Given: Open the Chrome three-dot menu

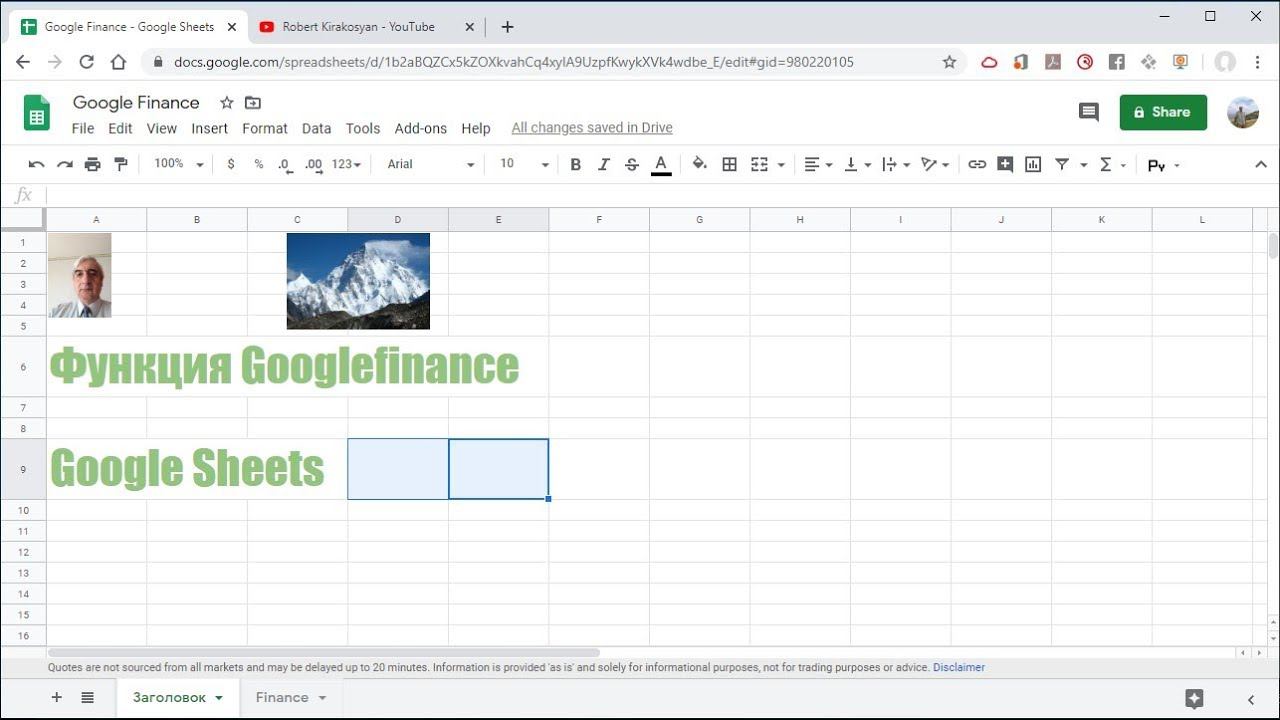Looking at the screenshot, I should (x=1257, y=62).
